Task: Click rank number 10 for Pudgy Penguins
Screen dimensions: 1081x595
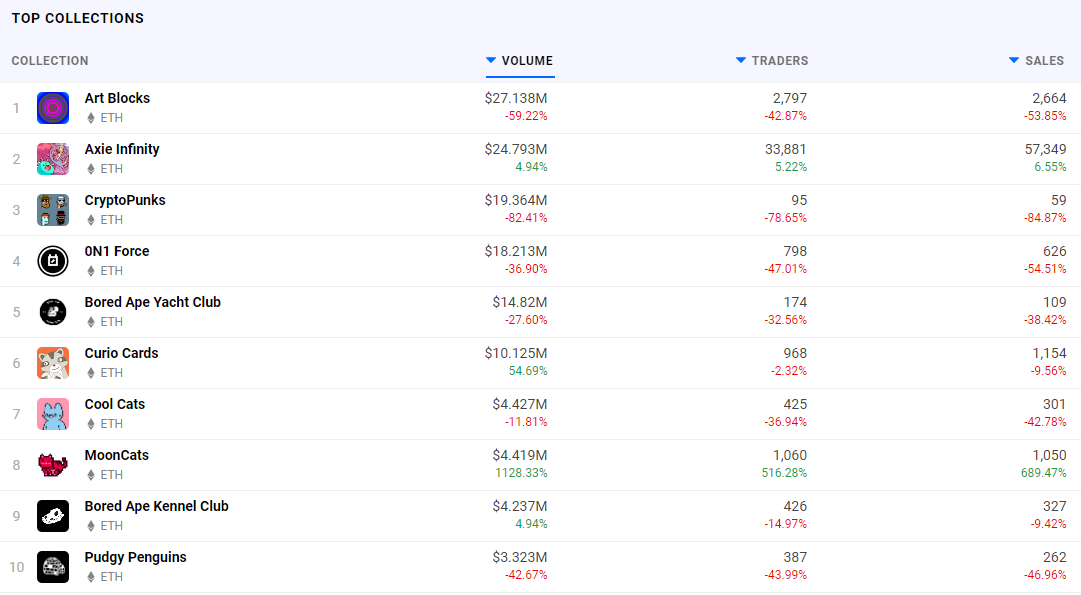Action: pos(17,567)
